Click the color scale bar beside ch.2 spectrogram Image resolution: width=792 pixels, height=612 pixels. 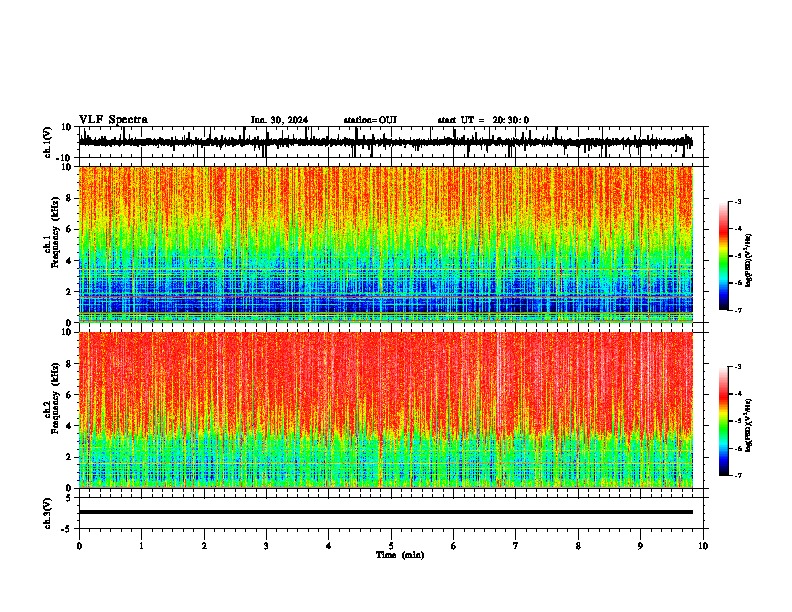point(724,421)
